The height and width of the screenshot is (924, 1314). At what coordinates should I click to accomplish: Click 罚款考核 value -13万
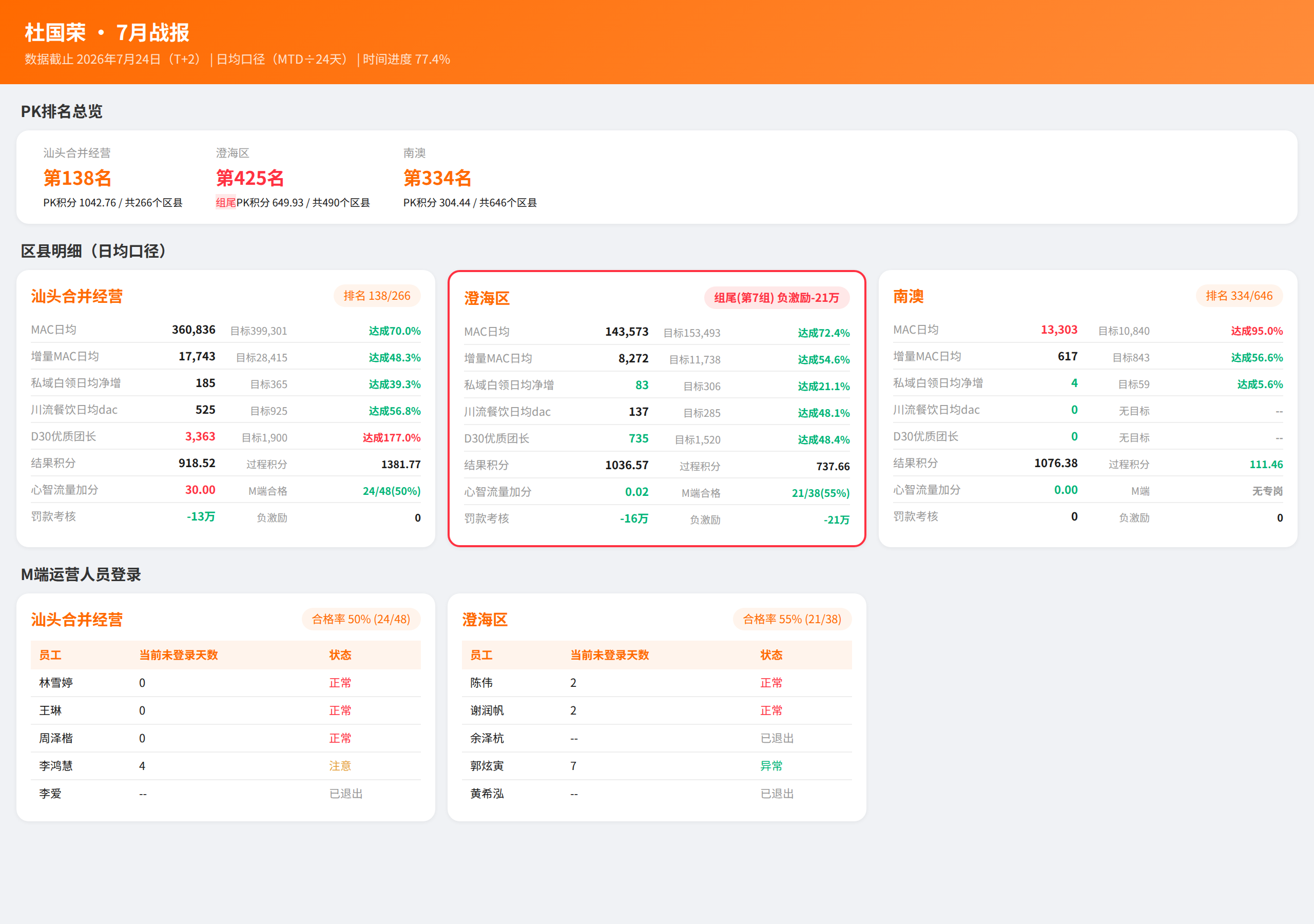(201, 516)
